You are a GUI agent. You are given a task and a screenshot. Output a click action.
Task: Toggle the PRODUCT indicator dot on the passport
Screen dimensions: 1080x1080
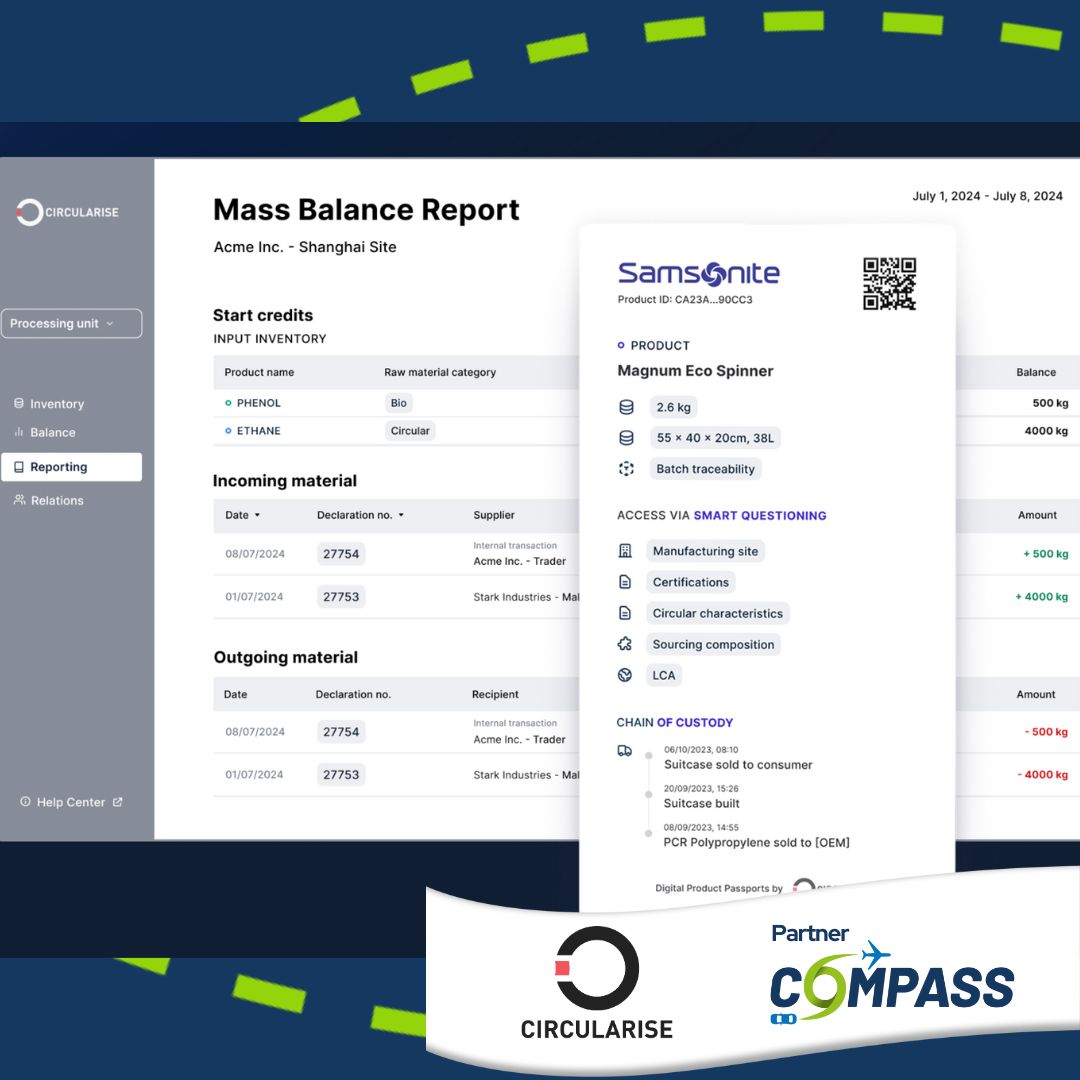pos(621,345)
